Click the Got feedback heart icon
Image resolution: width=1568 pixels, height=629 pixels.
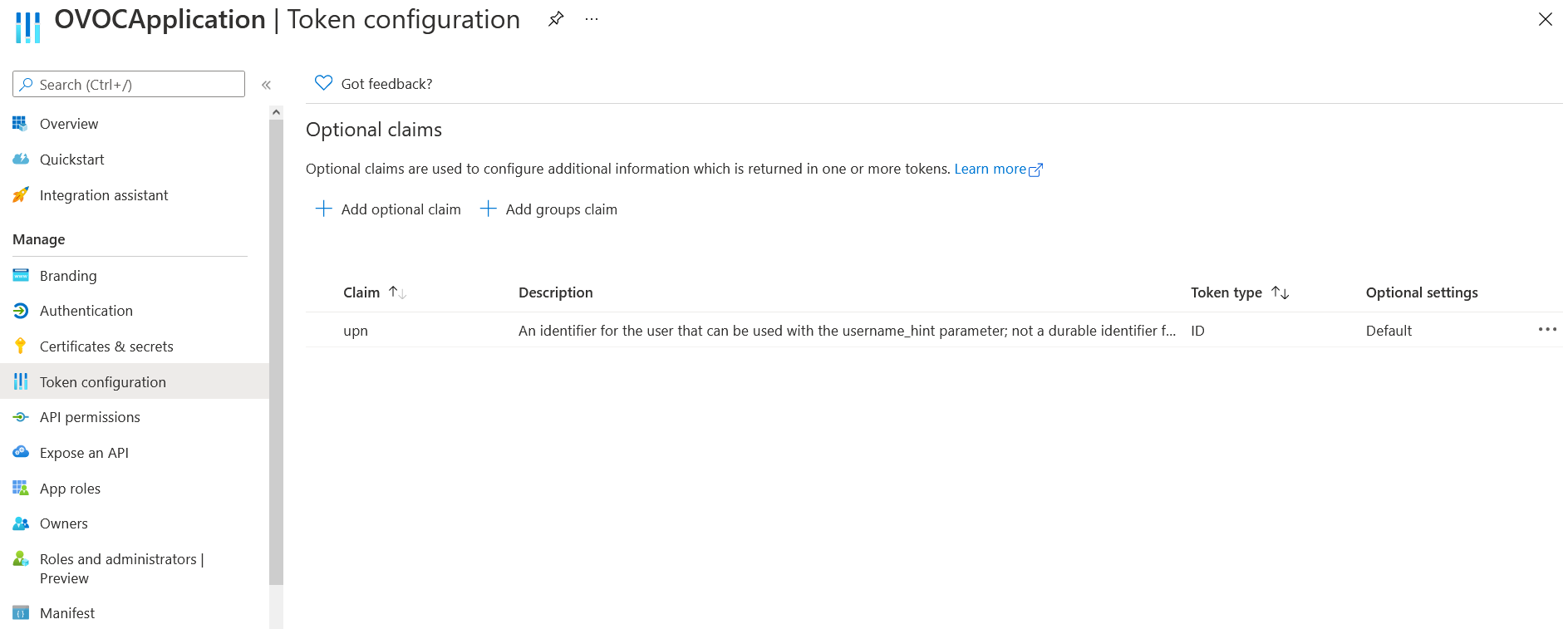324,83
